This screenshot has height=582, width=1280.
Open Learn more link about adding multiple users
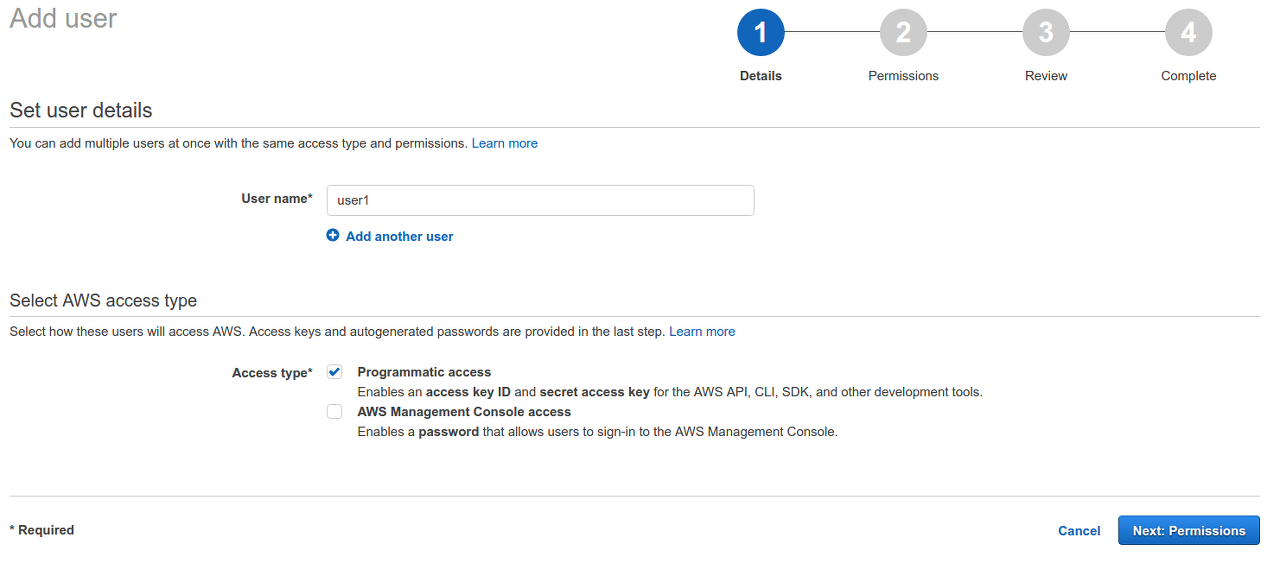pos(505,144)
